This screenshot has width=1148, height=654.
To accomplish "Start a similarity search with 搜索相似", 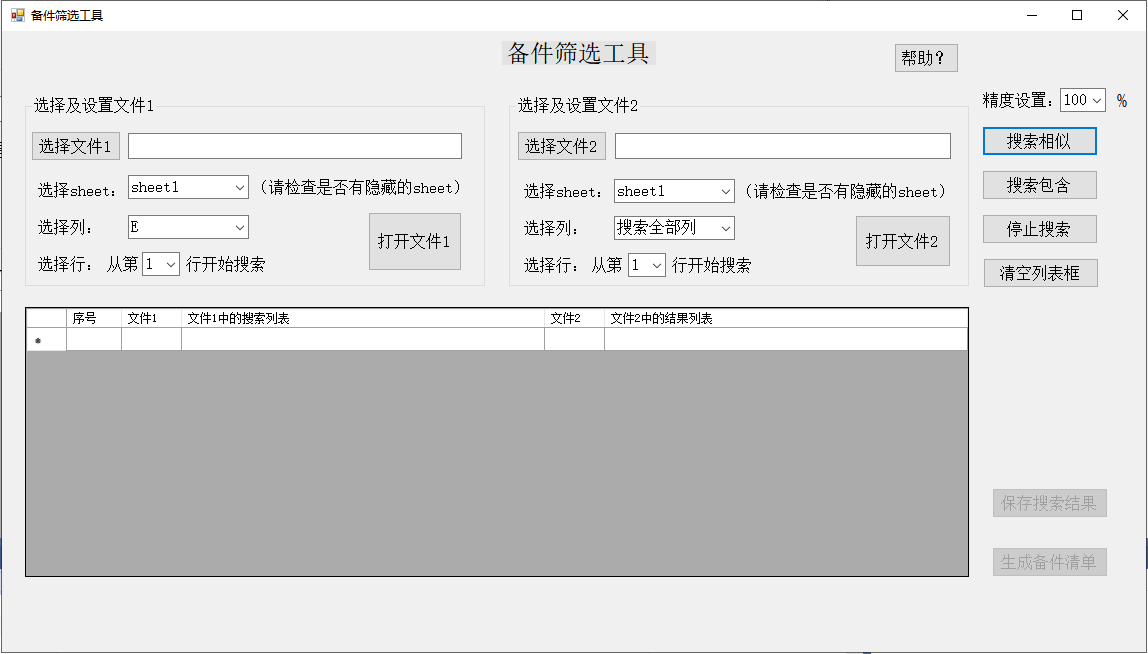I will point(1040,140).
